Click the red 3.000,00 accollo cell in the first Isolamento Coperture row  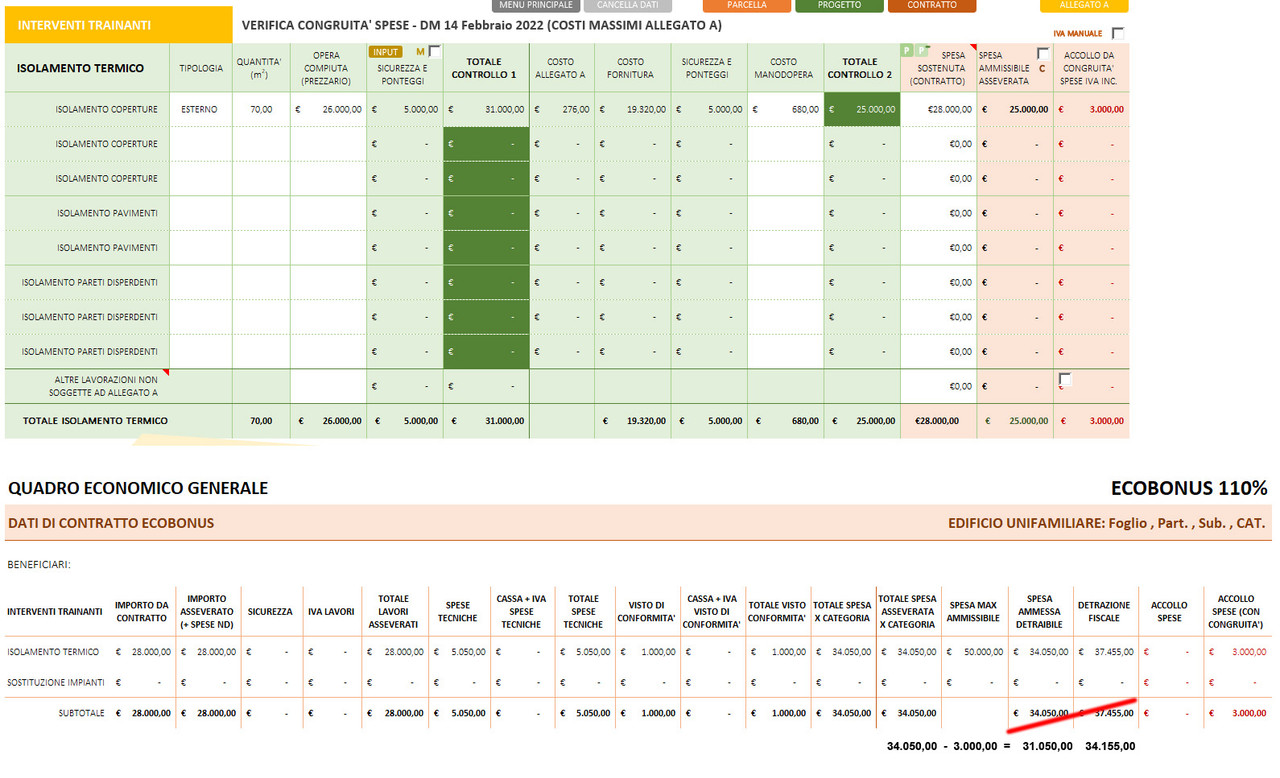(1091, 109)
